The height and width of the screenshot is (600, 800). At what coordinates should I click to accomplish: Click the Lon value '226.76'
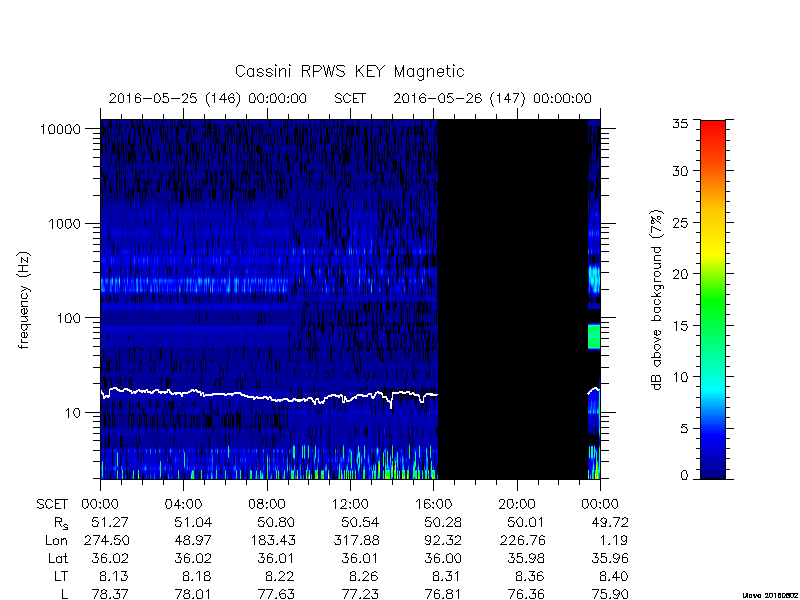point(522,540)
